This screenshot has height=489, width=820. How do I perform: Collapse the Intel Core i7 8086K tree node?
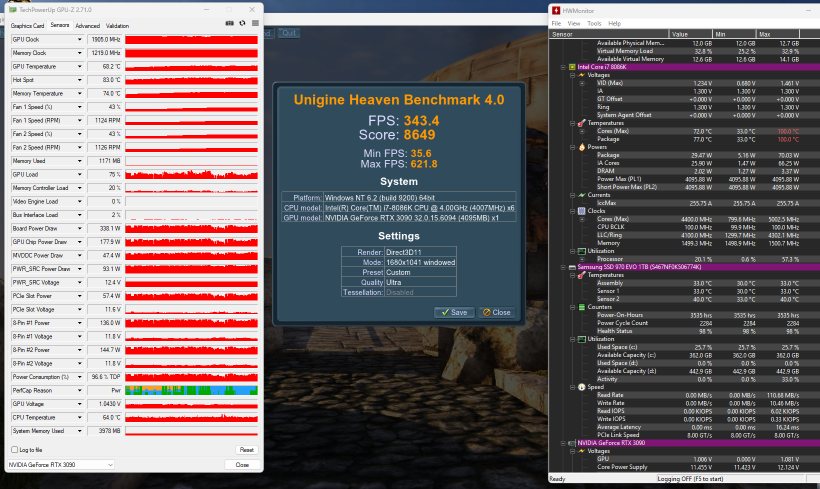coord(563,67)
